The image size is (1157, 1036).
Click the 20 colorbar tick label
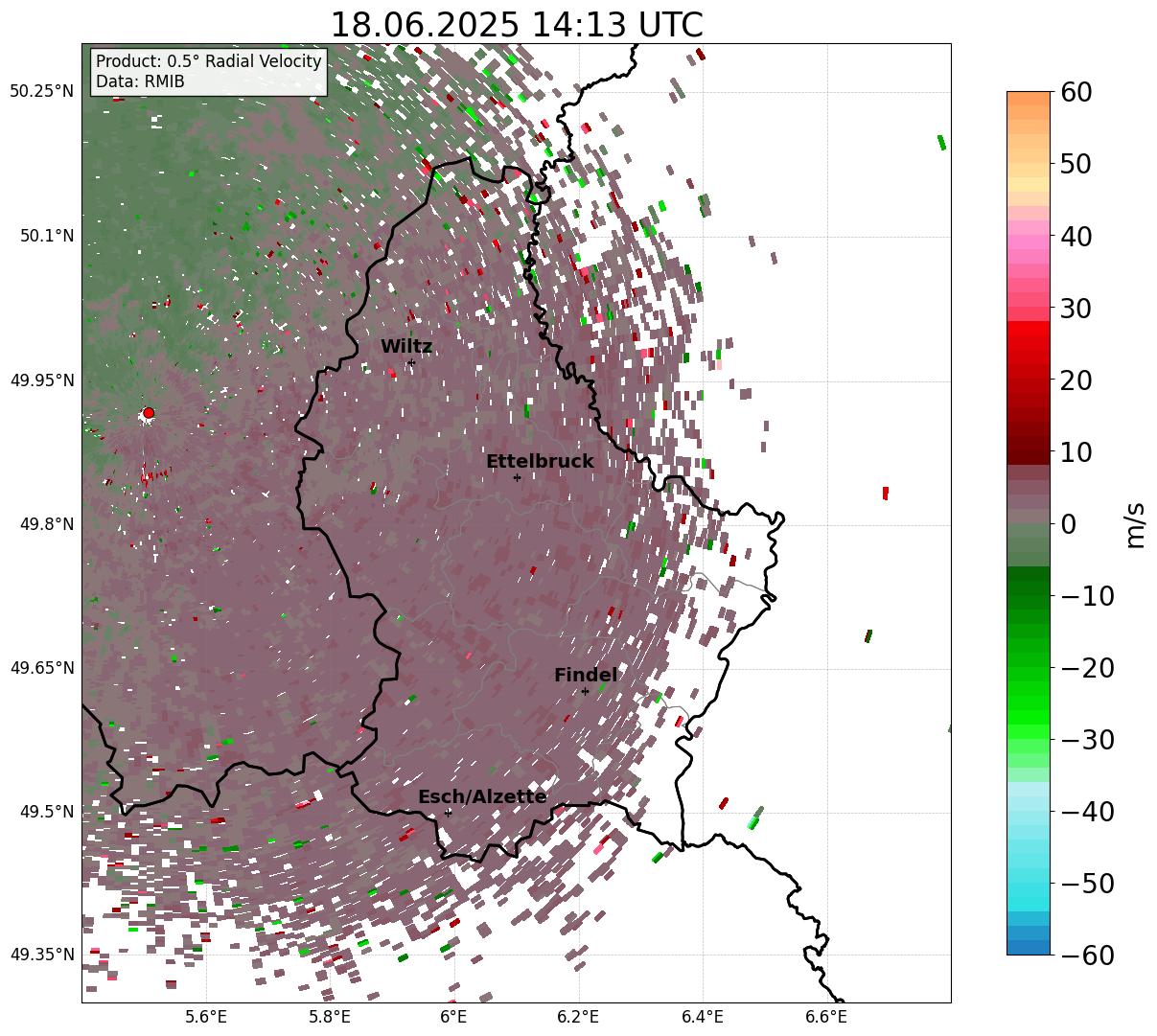click(x=1076, y=380)
